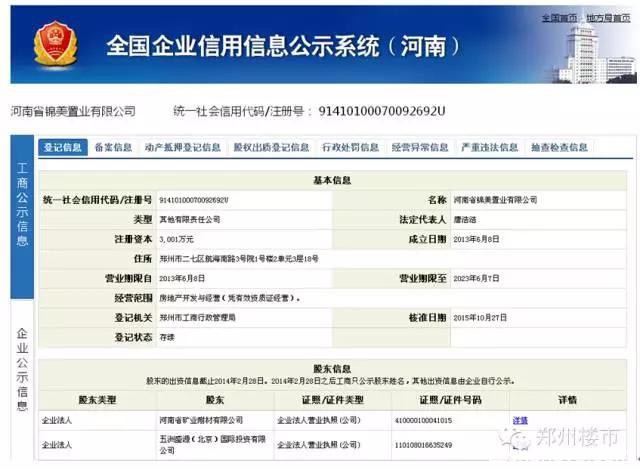
Task: Click the national emblem logo in header
Action: [55, 44]
